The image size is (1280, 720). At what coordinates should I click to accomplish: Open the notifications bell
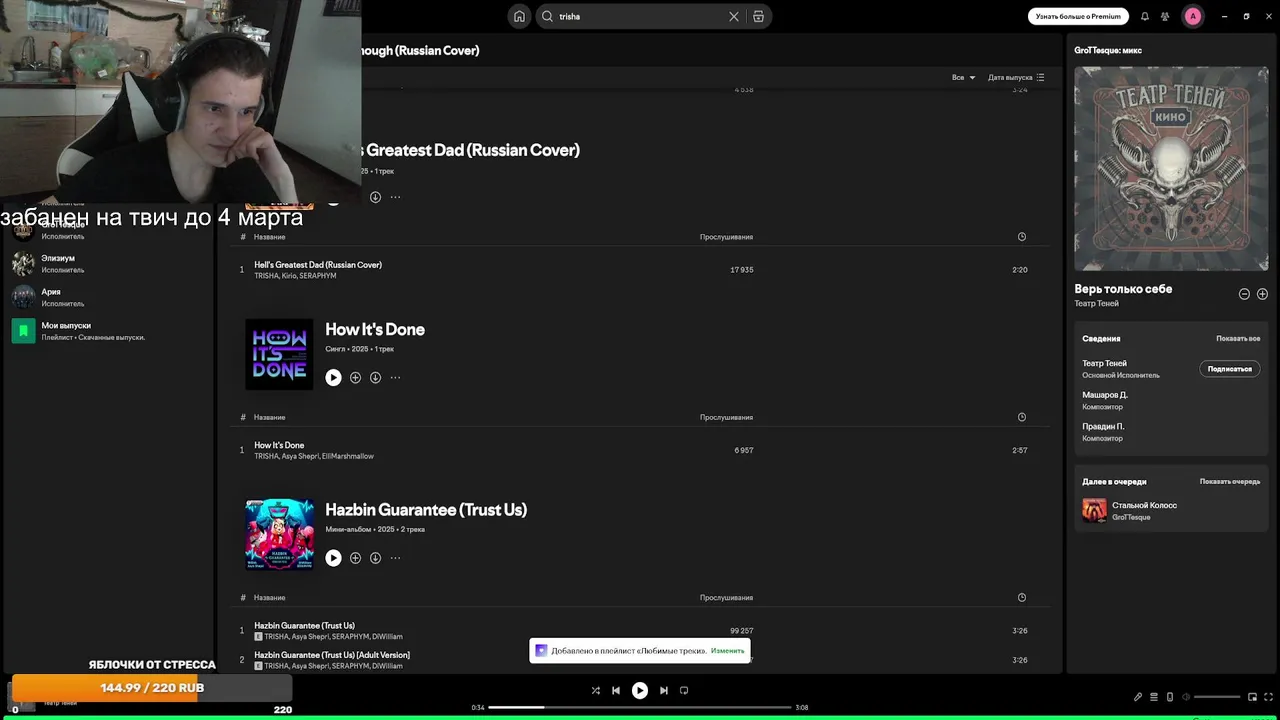pos(1145,16)
